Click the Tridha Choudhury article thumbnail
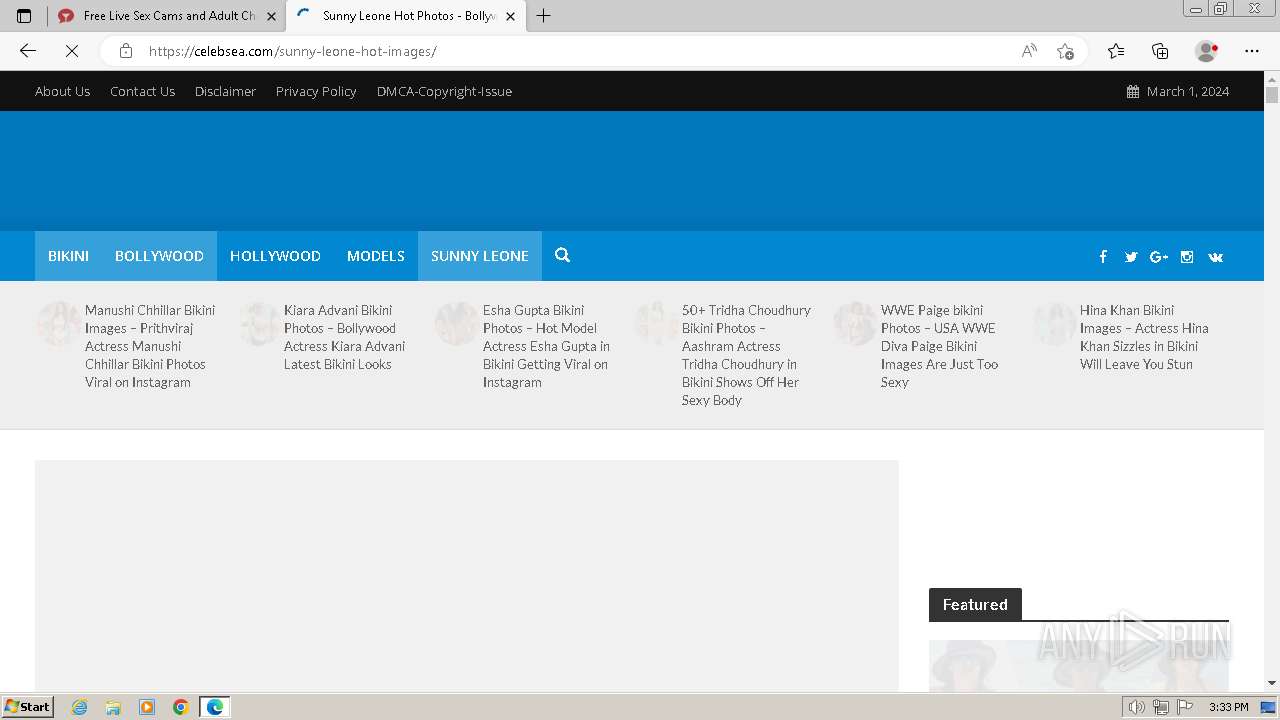Viewport: 1280px width, 720px height. click(x=655, y=325)
